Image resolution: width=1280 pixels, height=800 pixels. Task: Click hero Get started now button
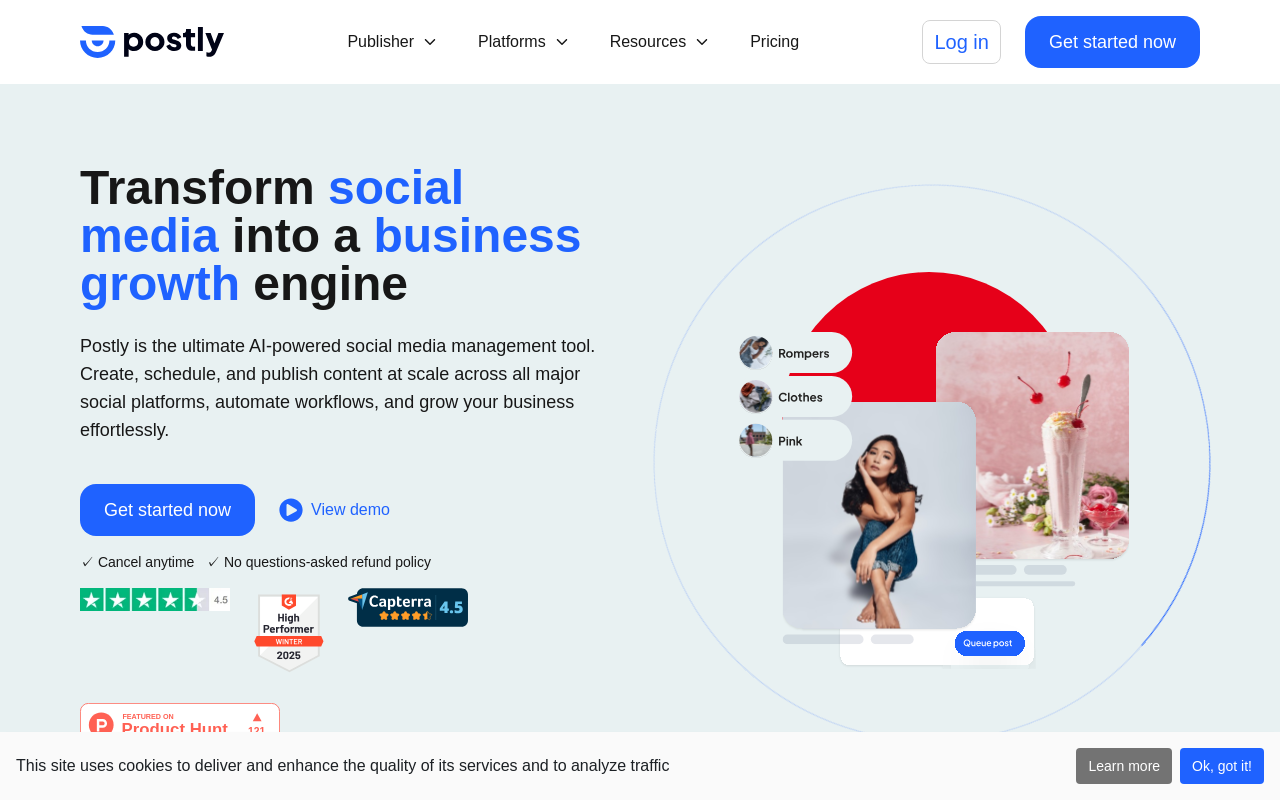pyautogui.click(x=167, y=510)
